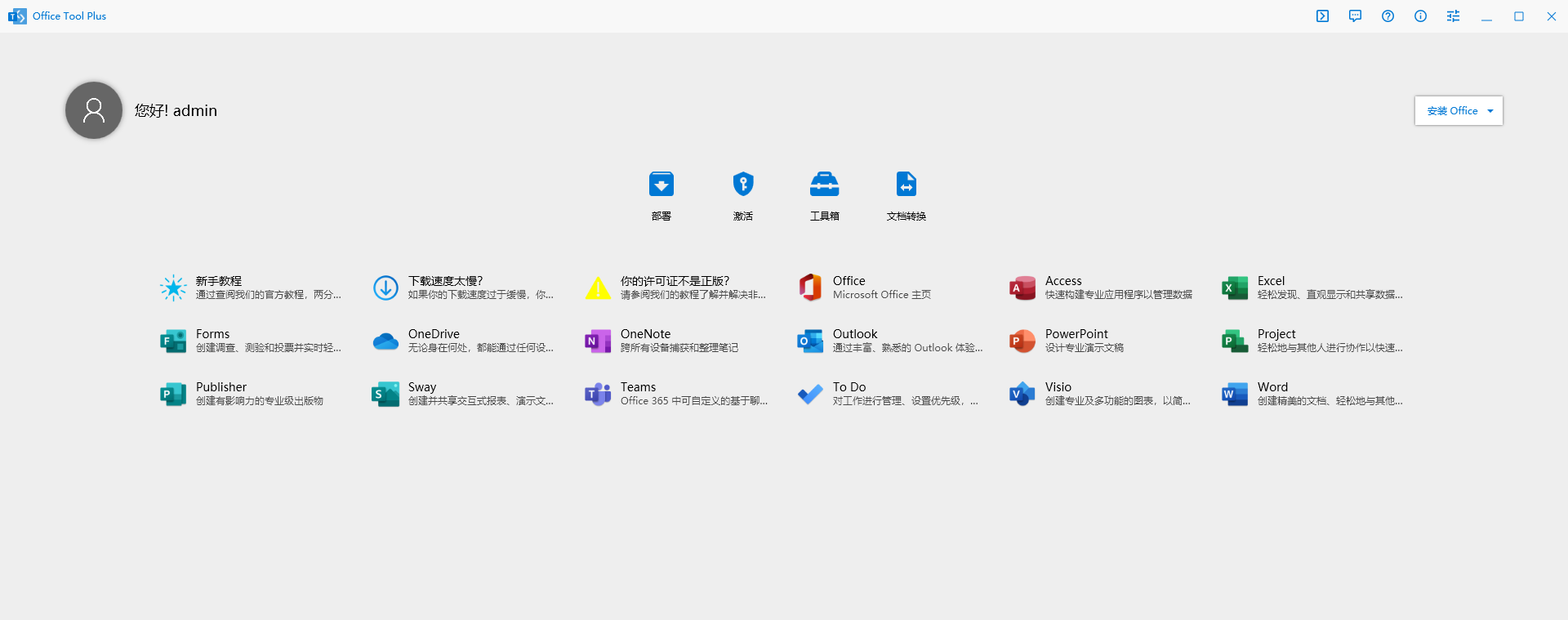Click the 新手教程 tutorial title link
This screenshot has width=1568, height=620.
coord(219,281)
